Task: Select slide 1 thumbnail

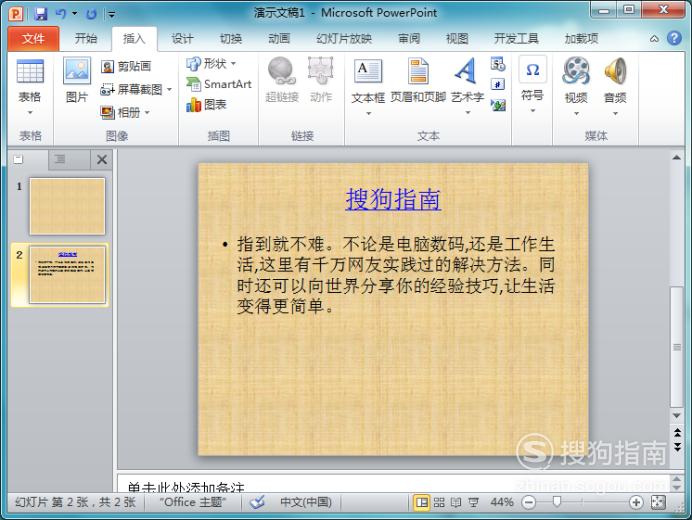Action: pyautogui.click(x=67, y=206)
